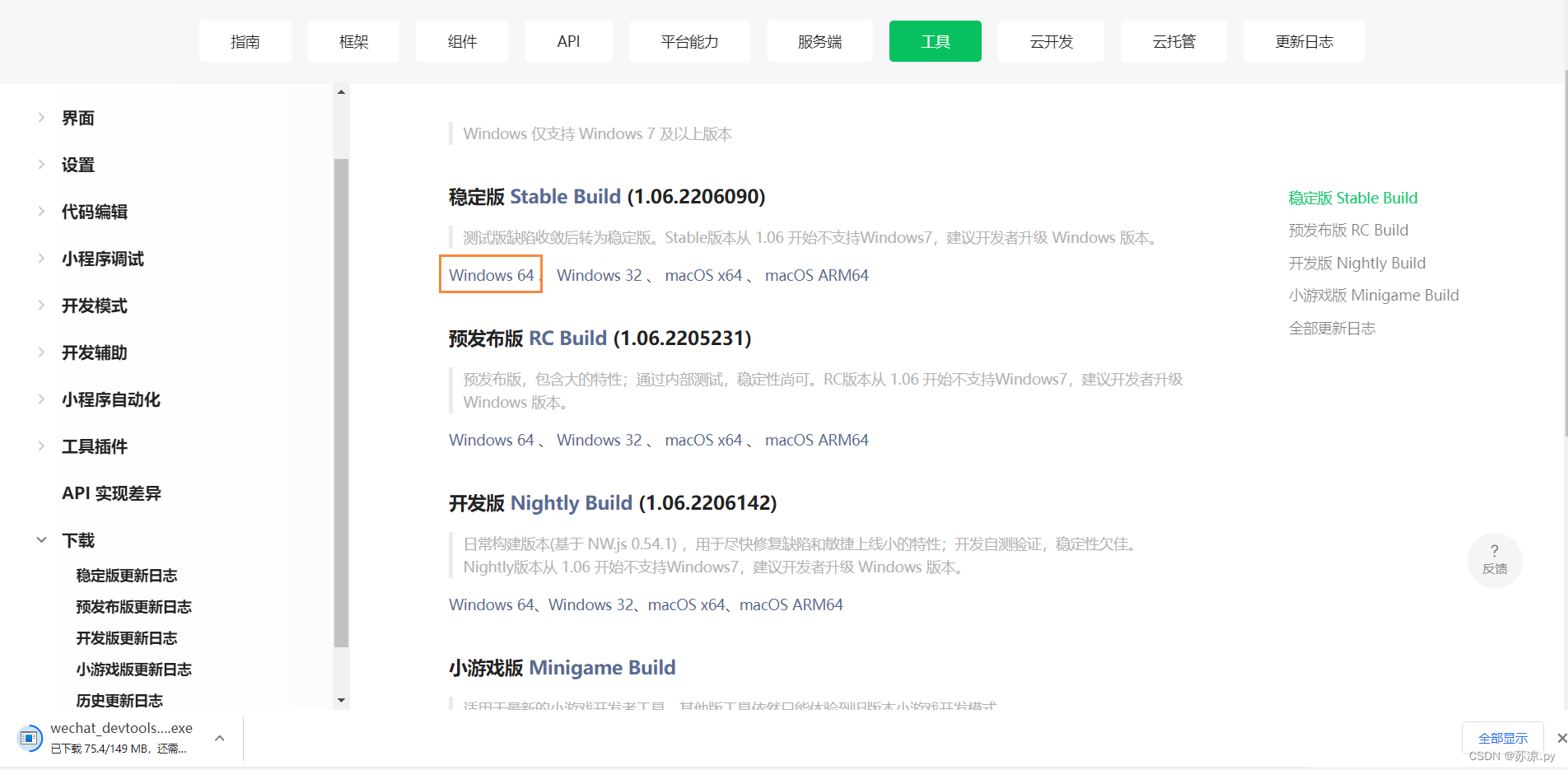Screen dimensions: 1568x770
Task: Download Stable Build Windows 32
Action: click(599, 275)
